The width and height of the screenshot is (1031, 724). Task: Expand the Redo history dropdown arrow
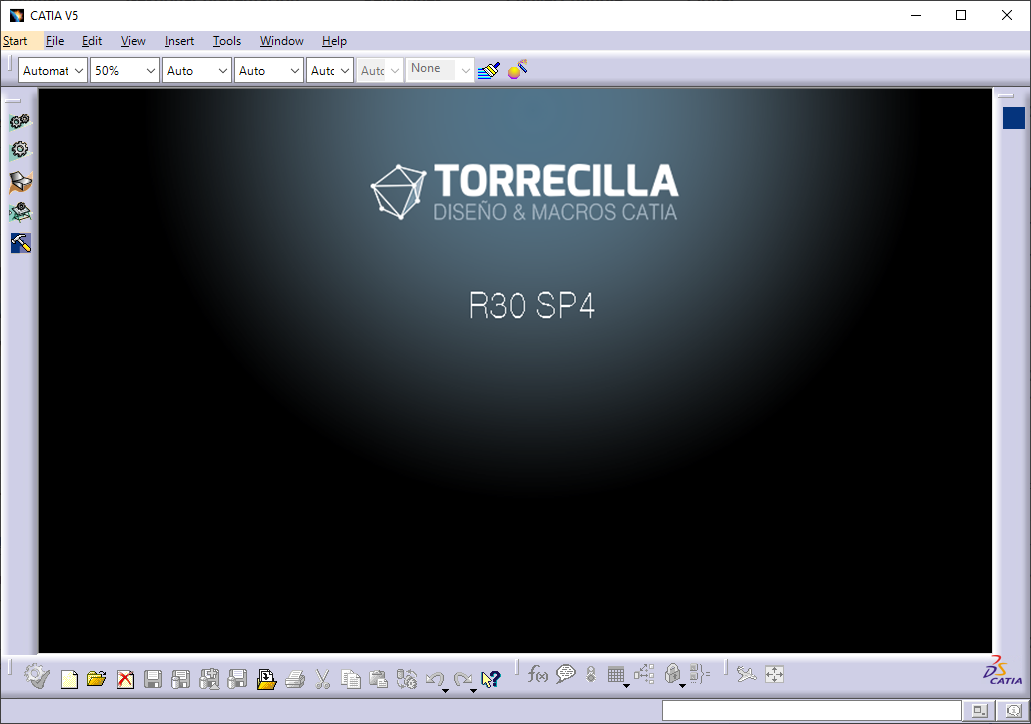point(473,690)
